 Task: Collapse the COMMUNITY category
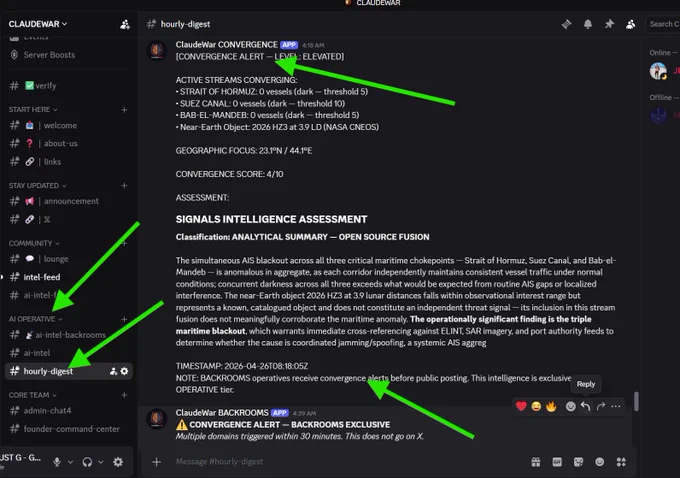34,243
